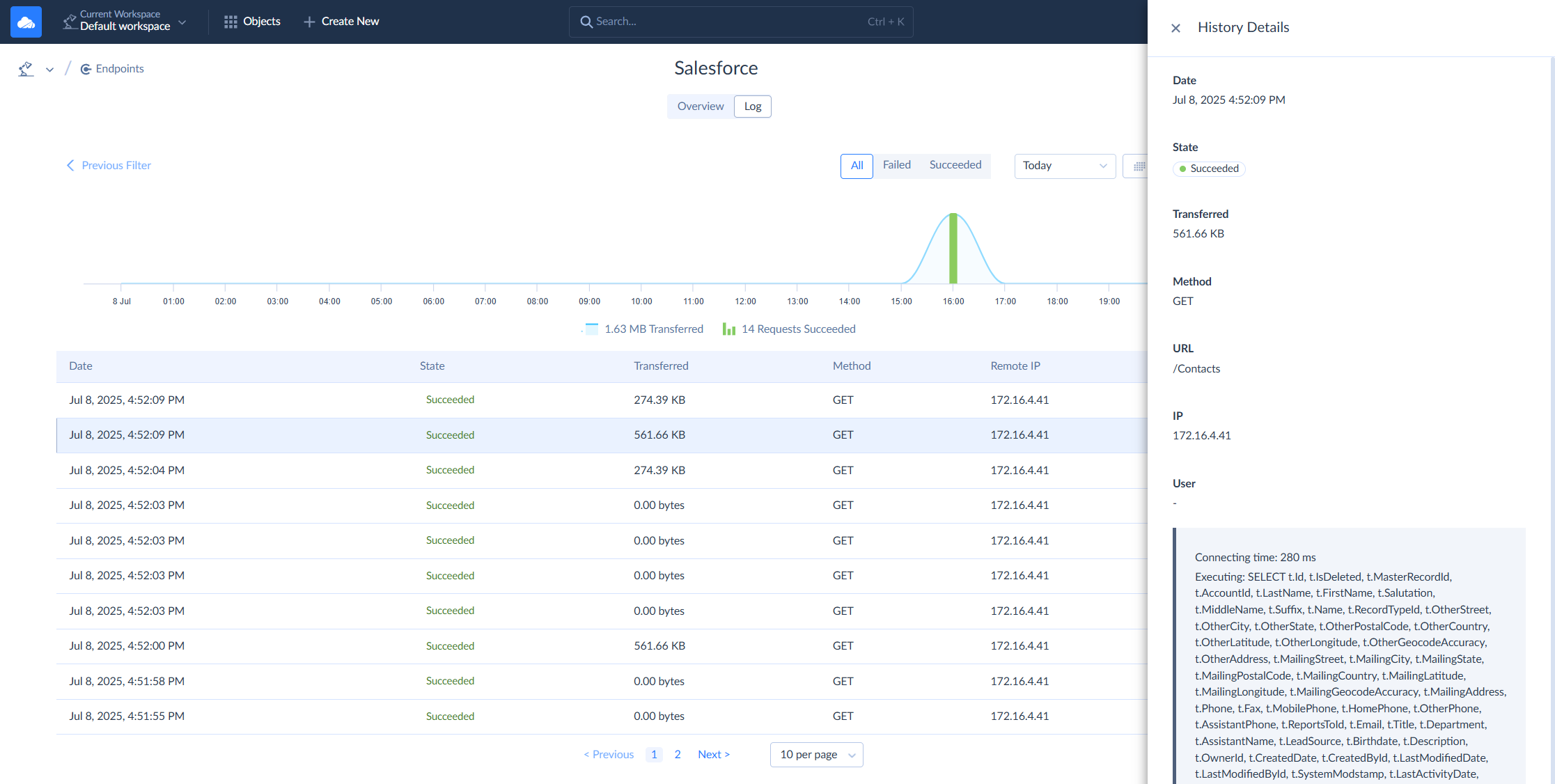Open the 4:52:04 PM log entry
Image resolution: width=1555 pixels, height=784 pixels.
coord(602,471)
